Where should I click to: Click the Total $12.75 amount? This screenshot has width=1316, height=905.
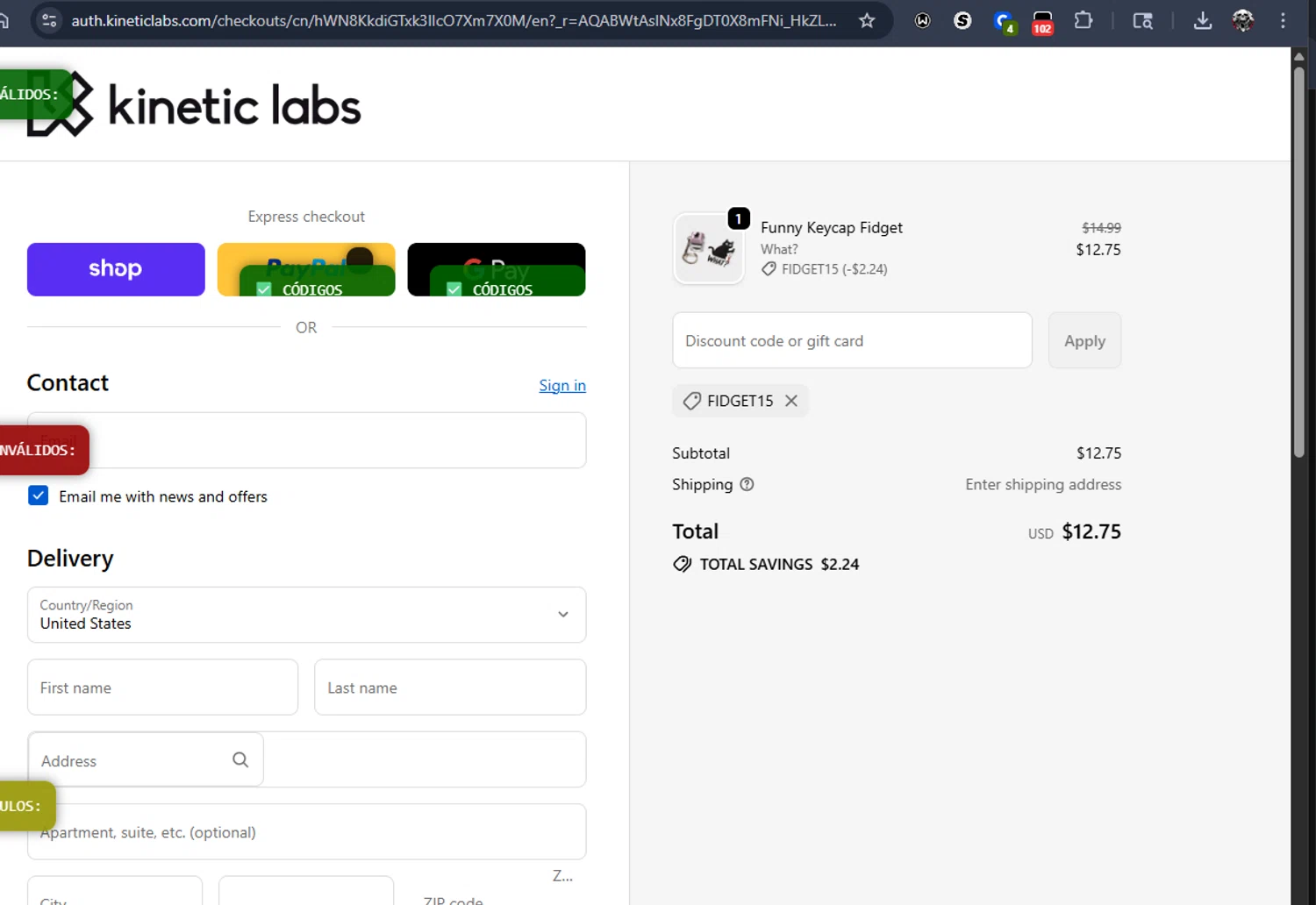click(1091, 531)
